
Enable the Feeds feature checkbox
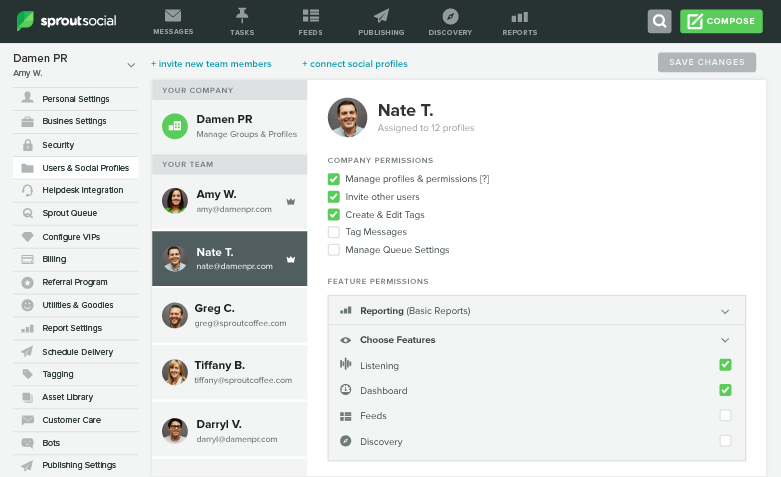tap(725, 415)
